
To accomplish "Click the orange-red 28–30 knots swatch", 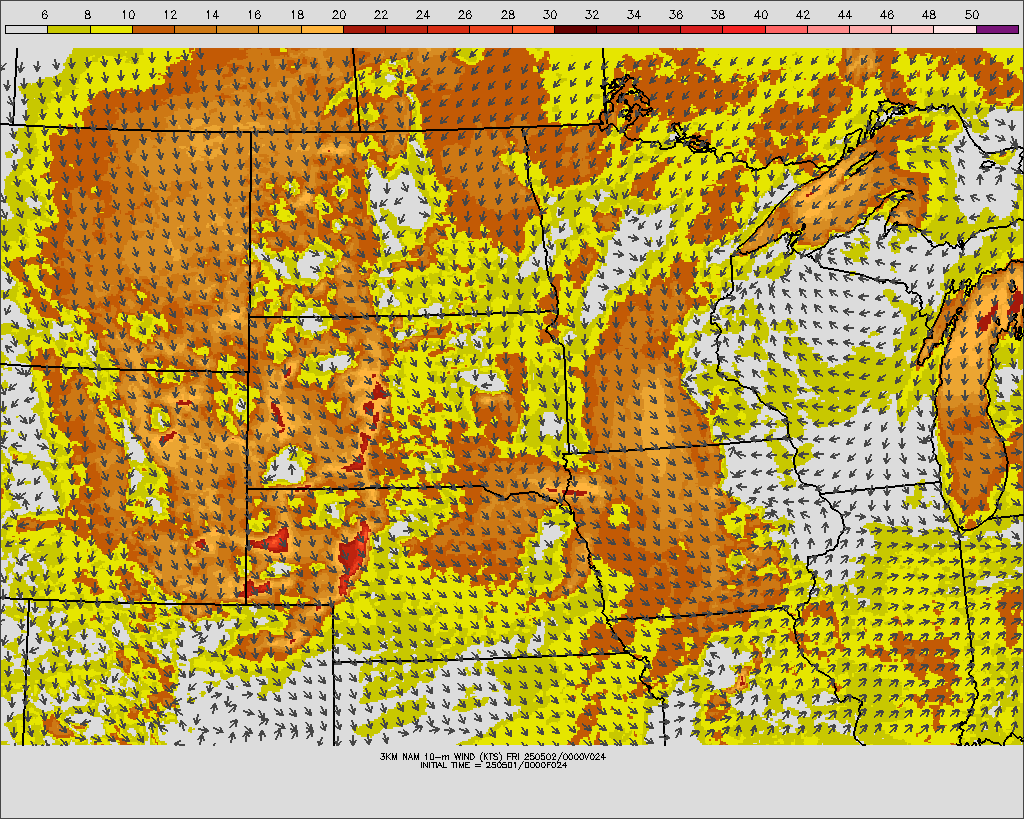I will (533, 29).
